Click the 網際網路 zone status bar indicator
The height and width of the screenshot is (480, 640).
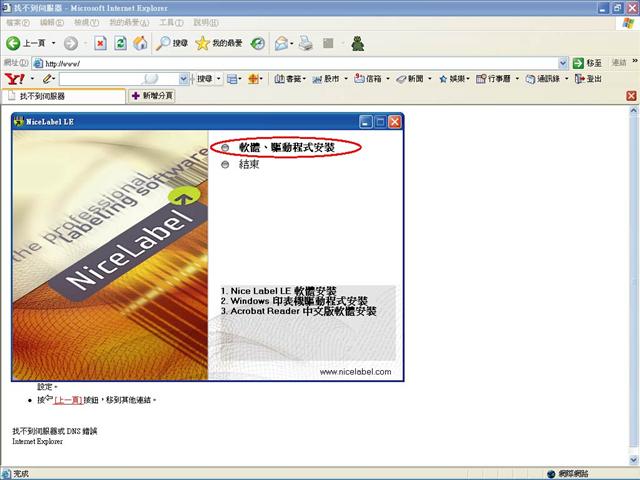coord(567,474)
